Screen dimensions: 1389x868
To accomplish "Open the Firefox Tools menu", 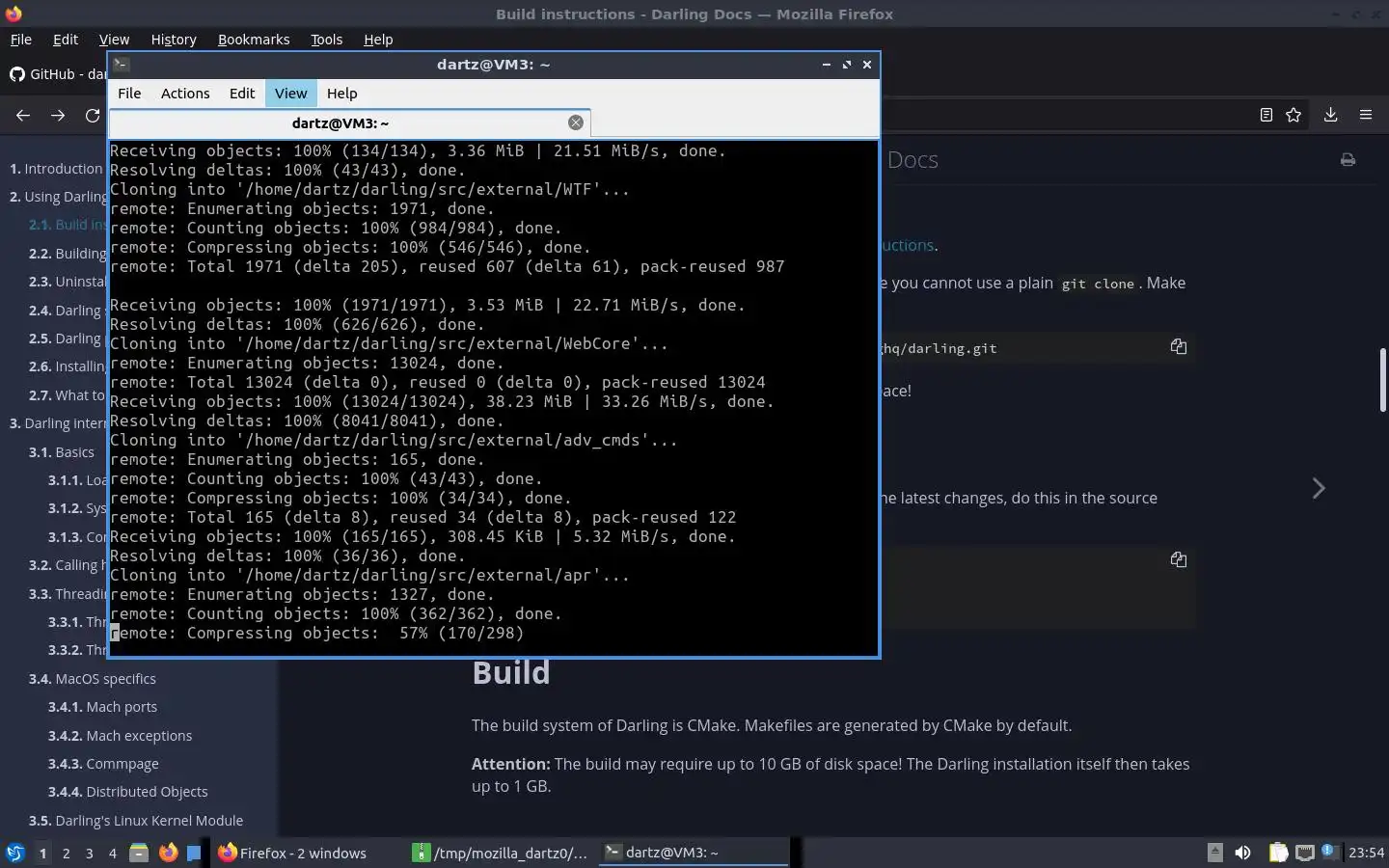I will [326, 40].
